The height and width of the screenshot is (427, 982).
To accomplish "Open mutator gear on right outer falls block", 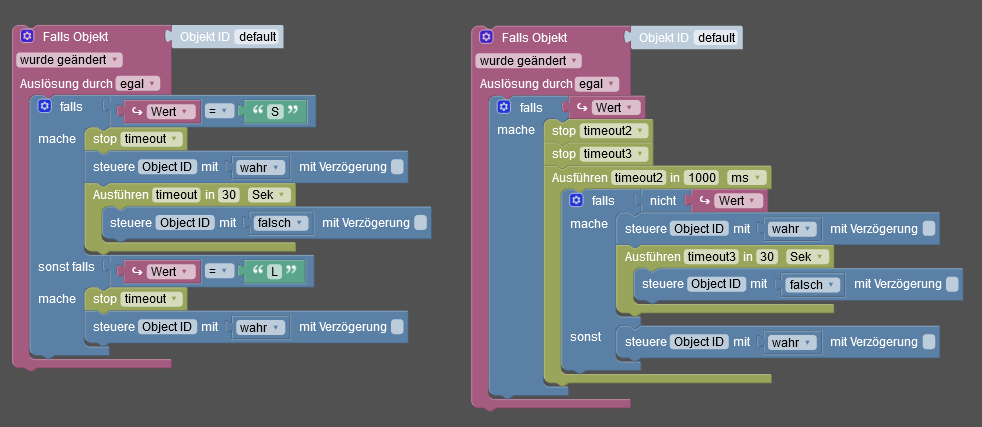I will point(504,106).
